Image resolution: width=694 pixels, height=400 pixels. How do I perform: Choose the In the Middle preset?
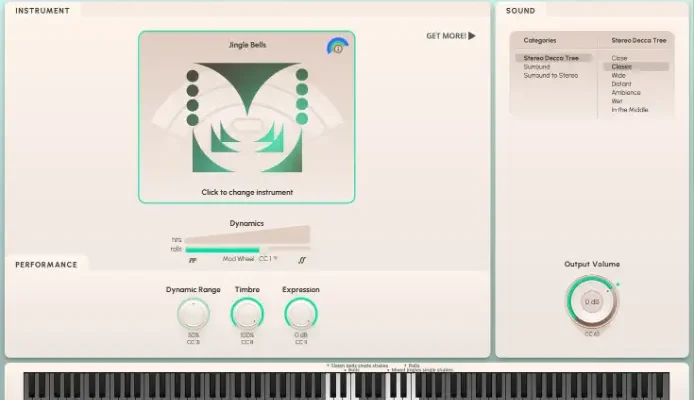coord(630,110)
